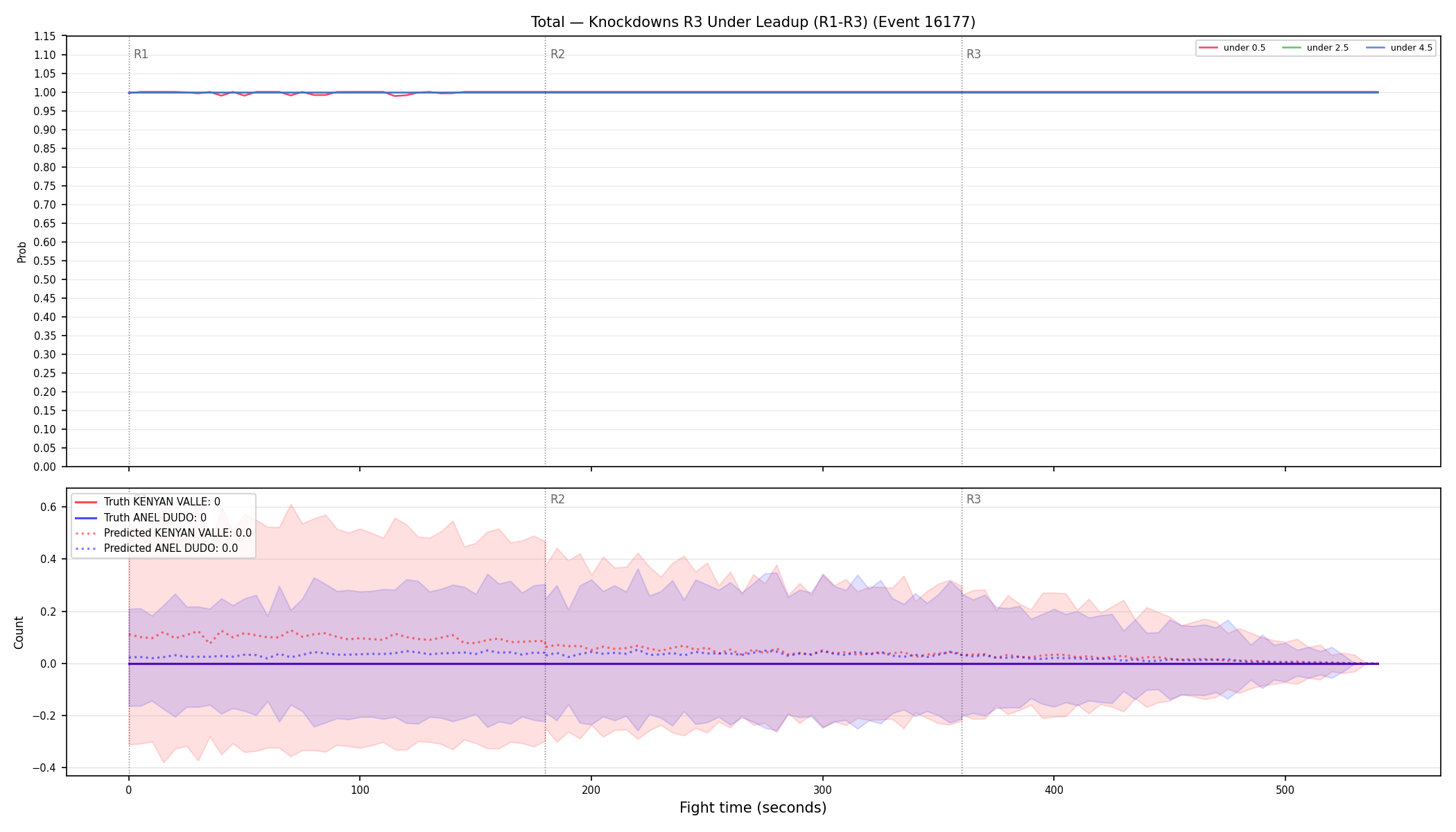The width and height of the screenshot is (1456, 832).
Task: Click the 'Truth KENYAN VALLE: 0' legend entry
Action: coord(162,502)
